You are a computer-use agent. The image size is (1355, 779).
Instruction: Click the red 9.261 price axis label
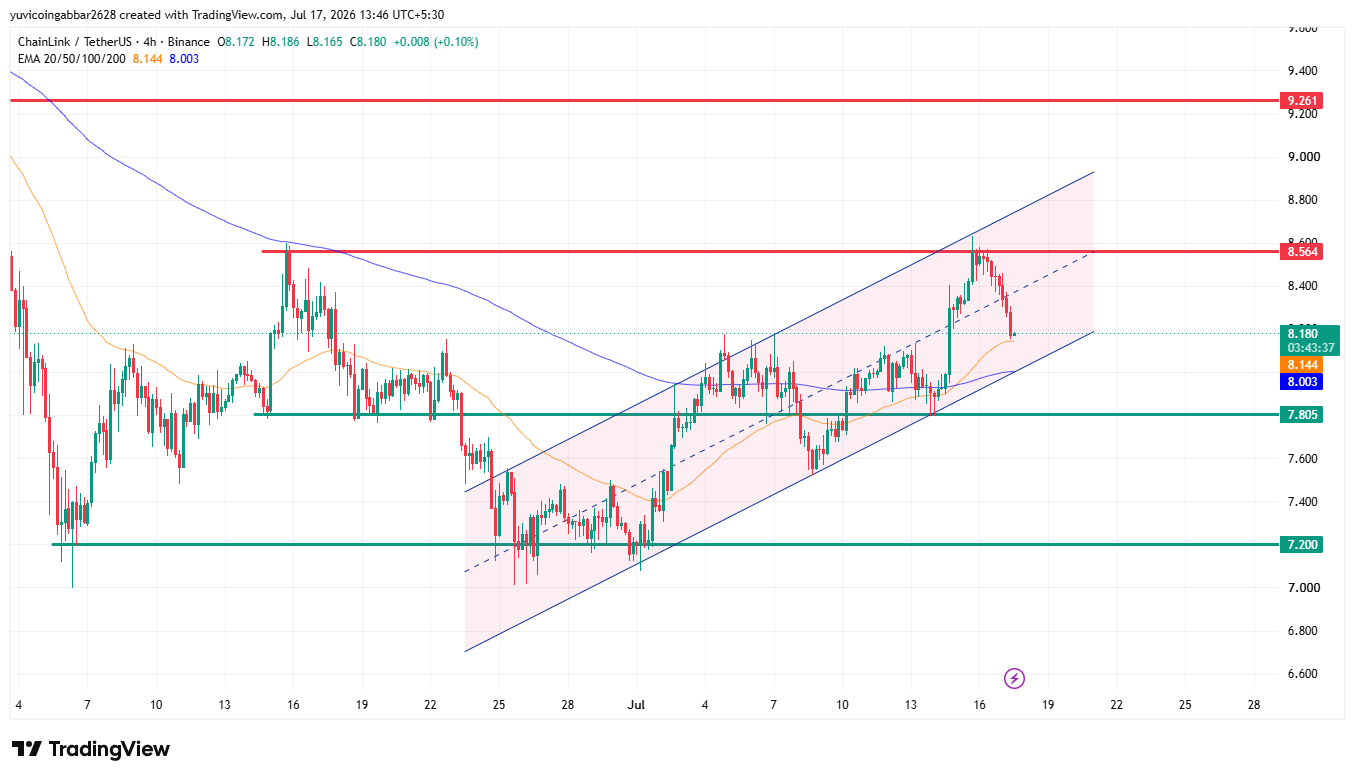click(1301, 101)
